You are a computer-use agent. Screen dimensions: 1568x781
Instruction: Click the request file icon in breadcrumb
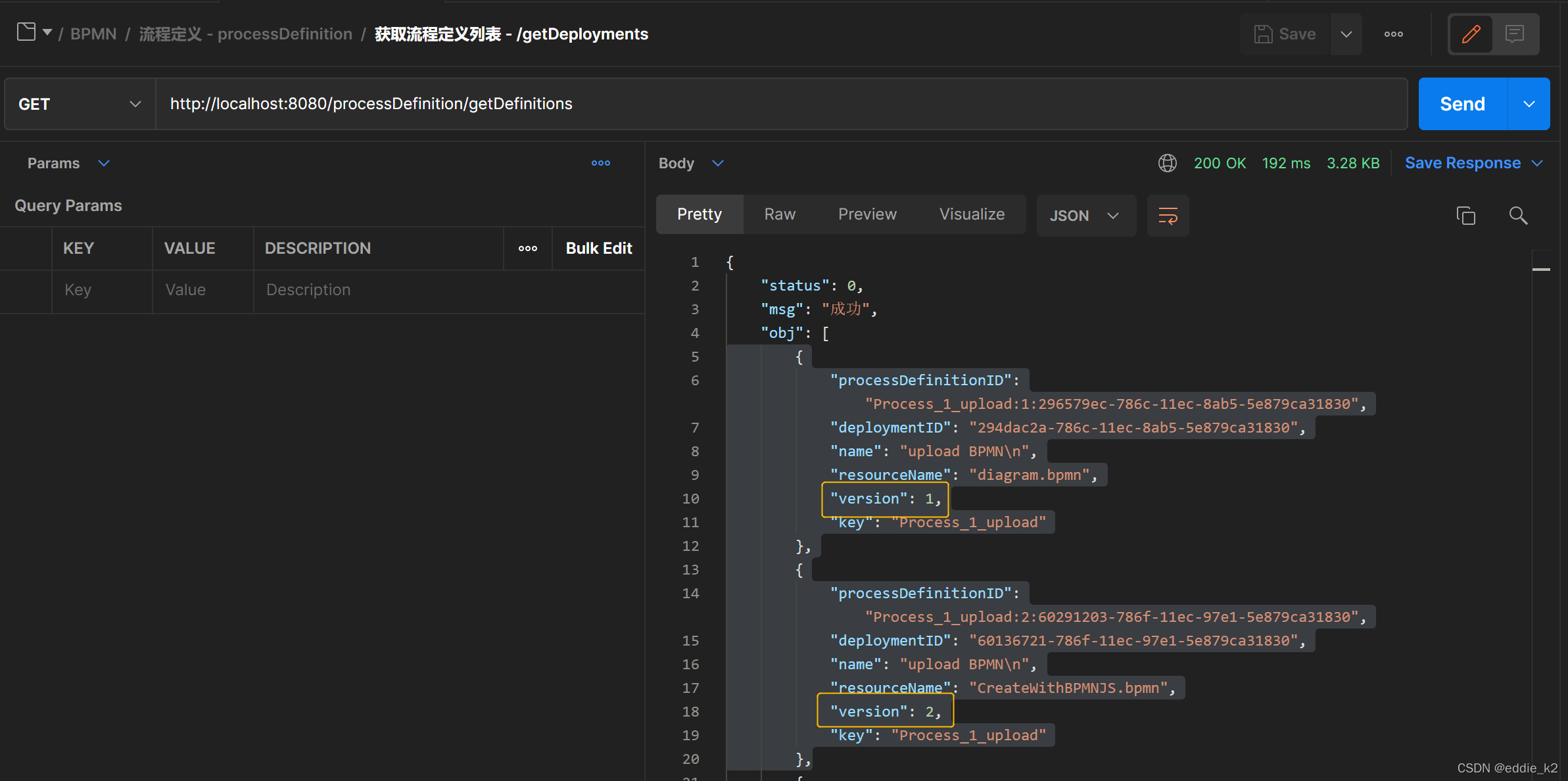click(26, 32)
